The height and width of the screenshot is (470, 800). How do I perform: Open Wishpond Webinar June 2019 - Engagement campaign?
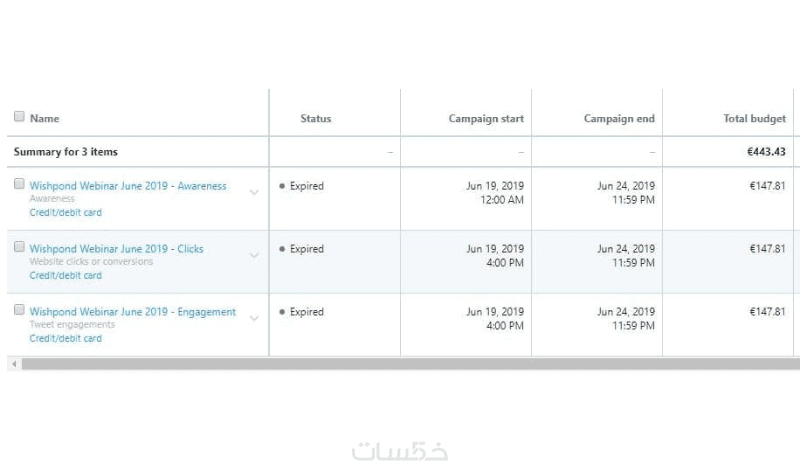133,312
